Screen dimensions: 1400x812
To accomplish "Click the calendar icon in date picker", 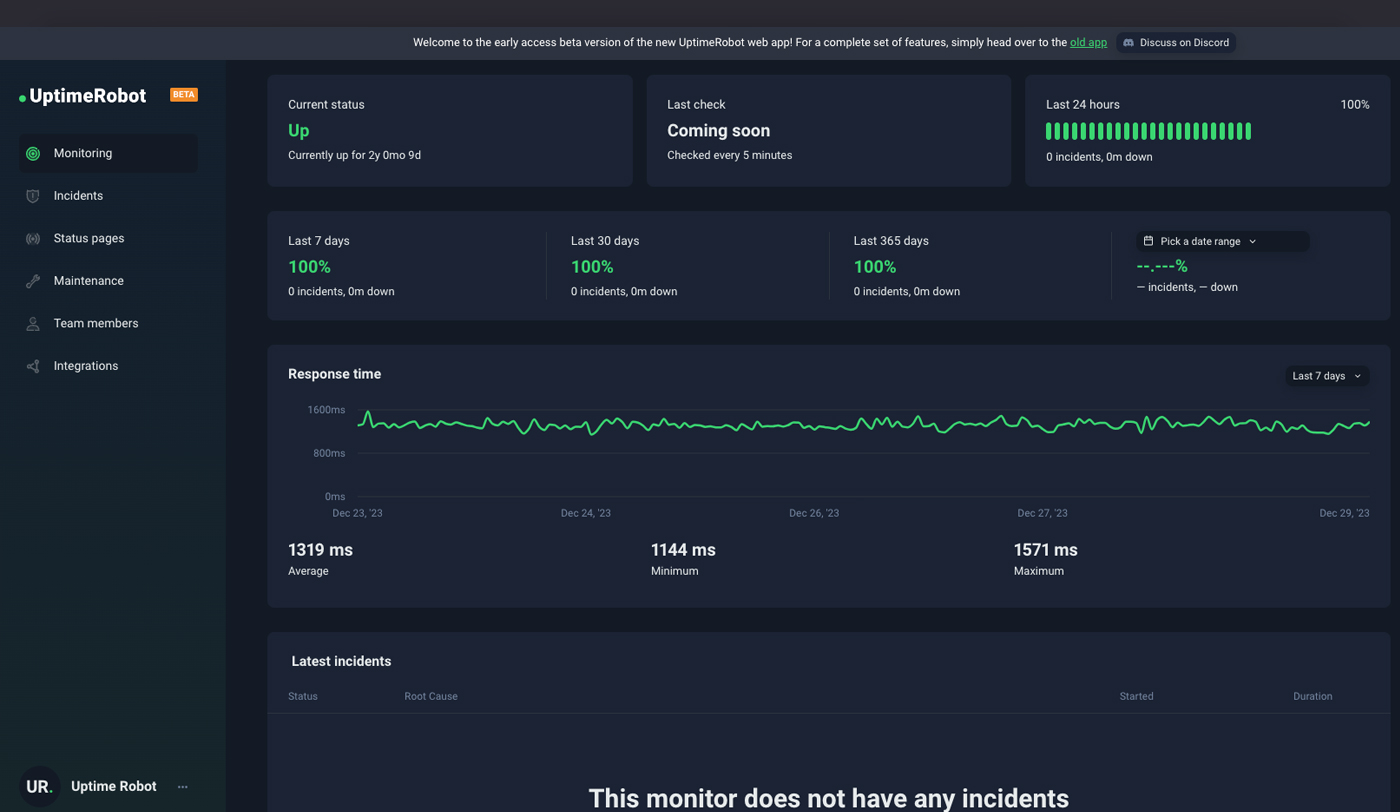I will [x=1148, y=241].
